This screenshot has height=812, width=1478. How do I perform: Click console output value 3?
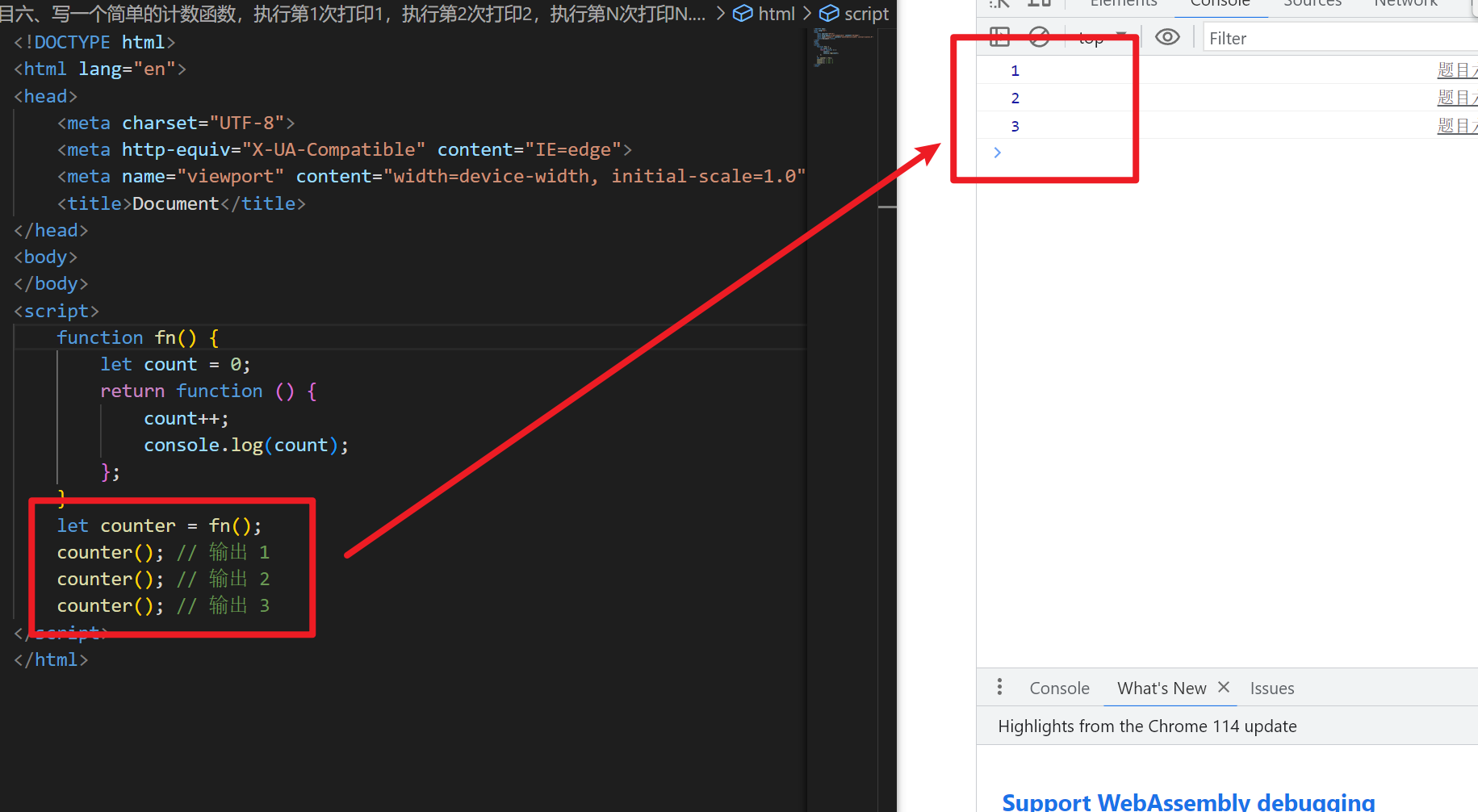[1015, 127]
